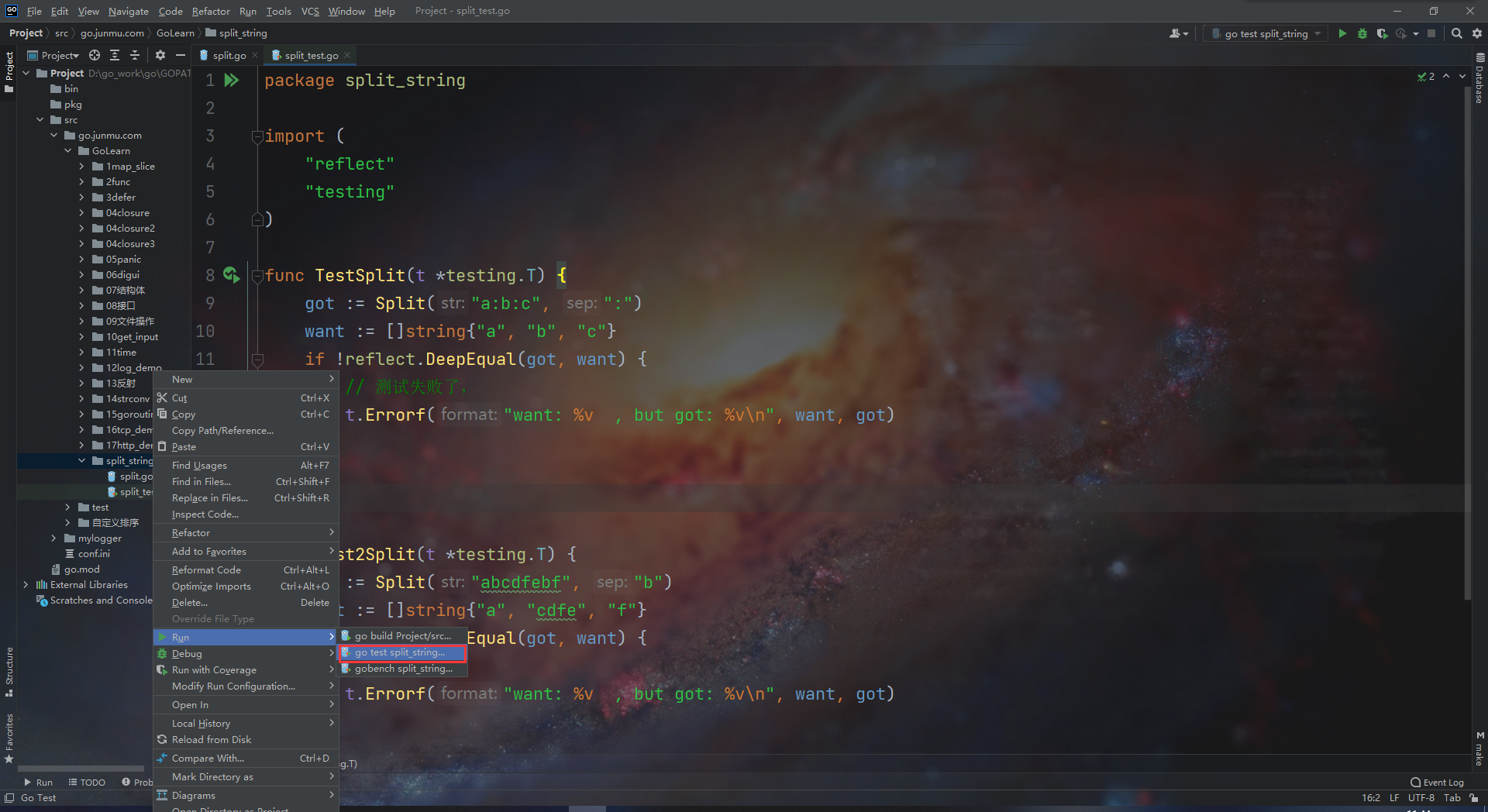
Task: Open IDE settings gear in top toolbar
Action: (1477, 33)
